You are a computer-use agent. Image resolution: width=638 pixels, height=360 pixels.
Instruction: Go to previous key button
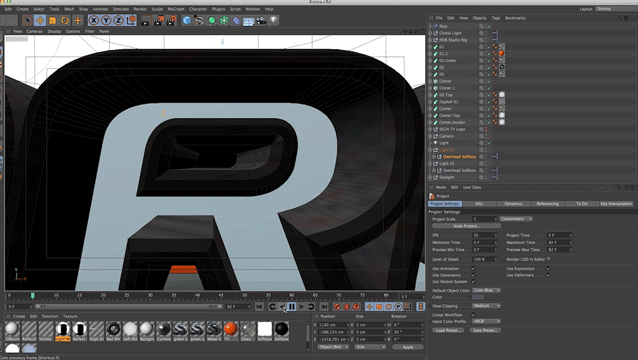click(x=272, y=307)
